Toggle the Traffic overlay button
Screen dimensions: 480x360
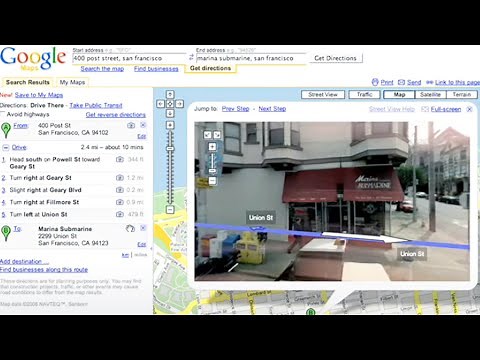364,95
